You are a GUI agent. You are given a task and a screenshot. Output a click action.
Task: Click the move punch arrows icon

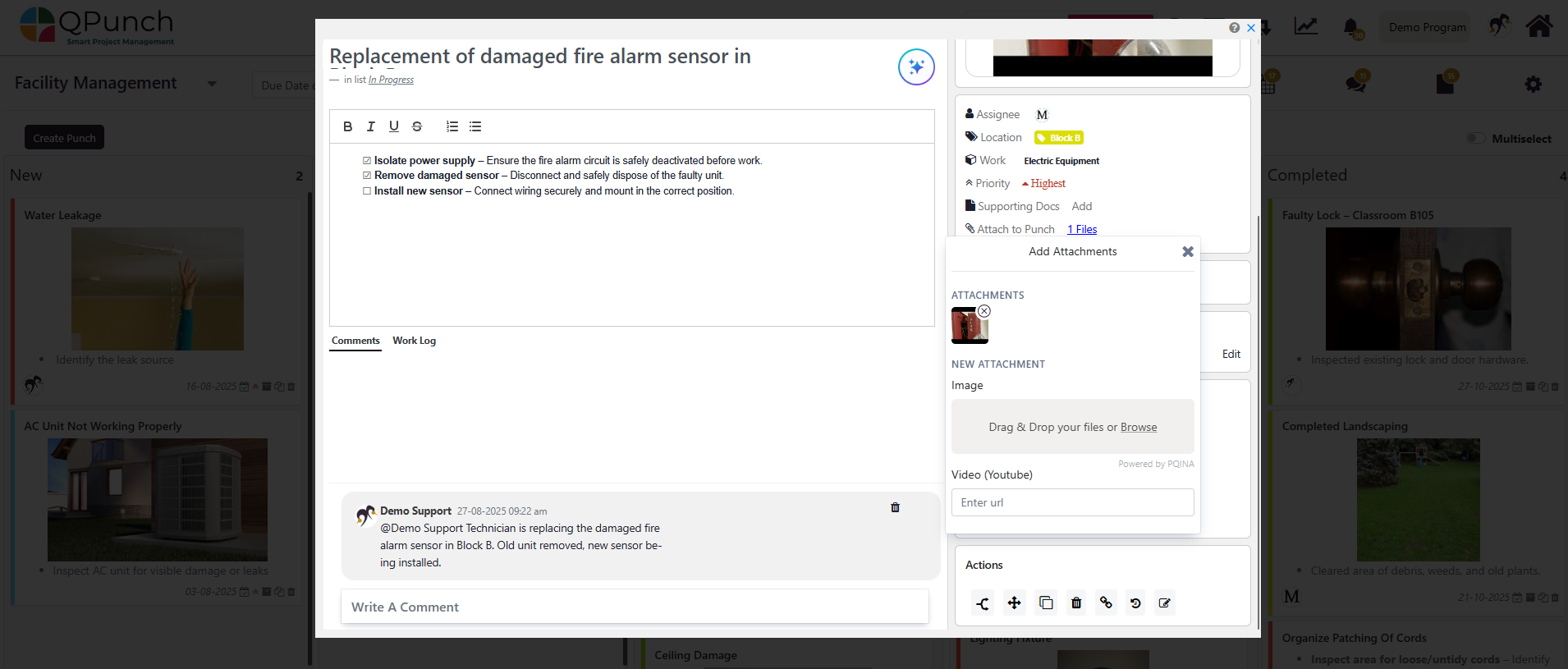point(1015,603)
